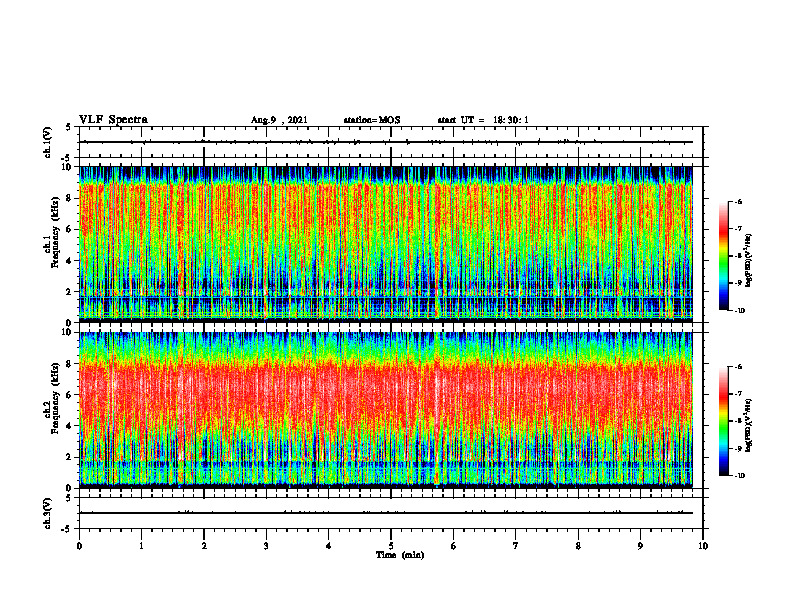Image resolution: width=792 pixels, height=612 pixels.
Task: Click the "0" tick on Time axis
Action: click(79, 546)
